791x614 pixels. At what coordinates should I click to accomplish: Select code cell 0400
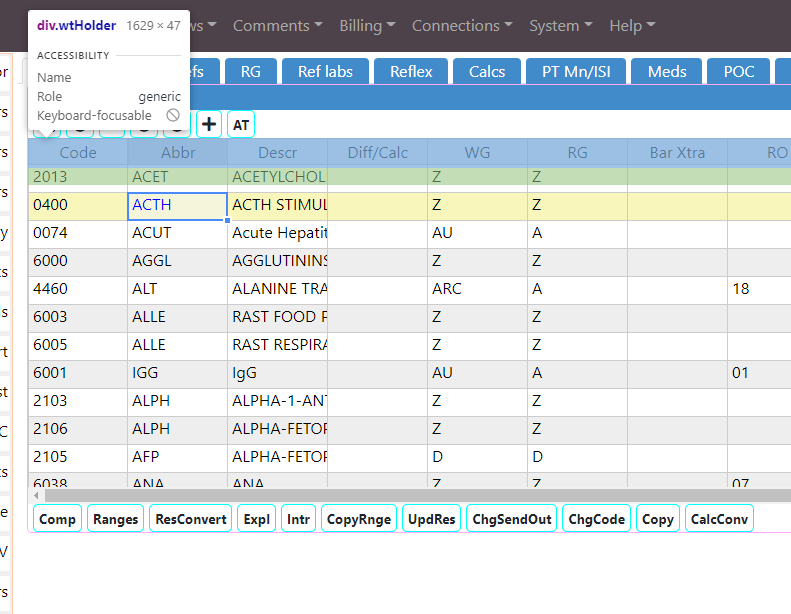click(78, 206)
